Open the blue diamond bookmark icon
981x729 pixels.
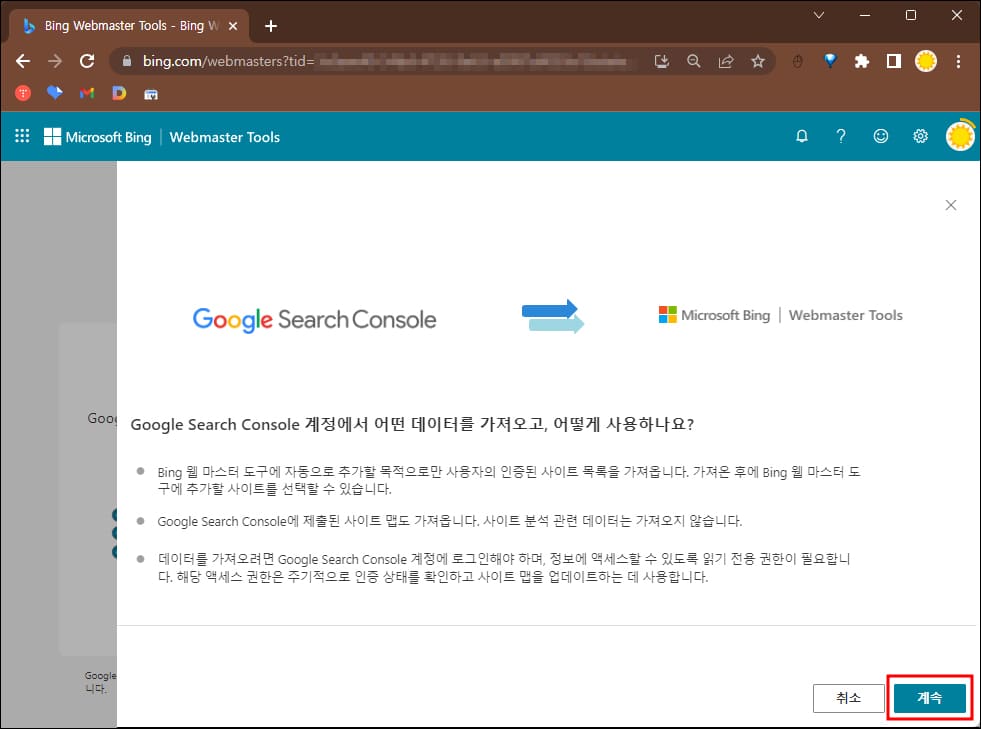click(55, 93)
